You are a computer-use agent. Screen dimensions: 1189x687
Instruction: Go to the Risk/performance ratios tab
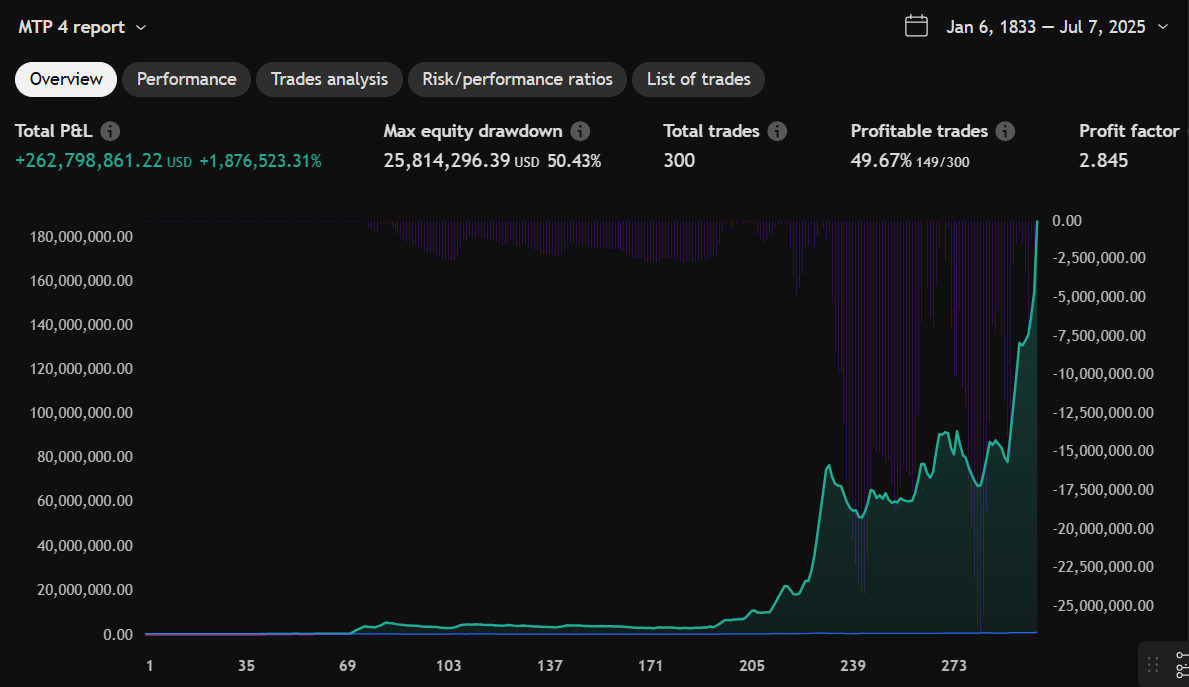[x=517, y=79]
